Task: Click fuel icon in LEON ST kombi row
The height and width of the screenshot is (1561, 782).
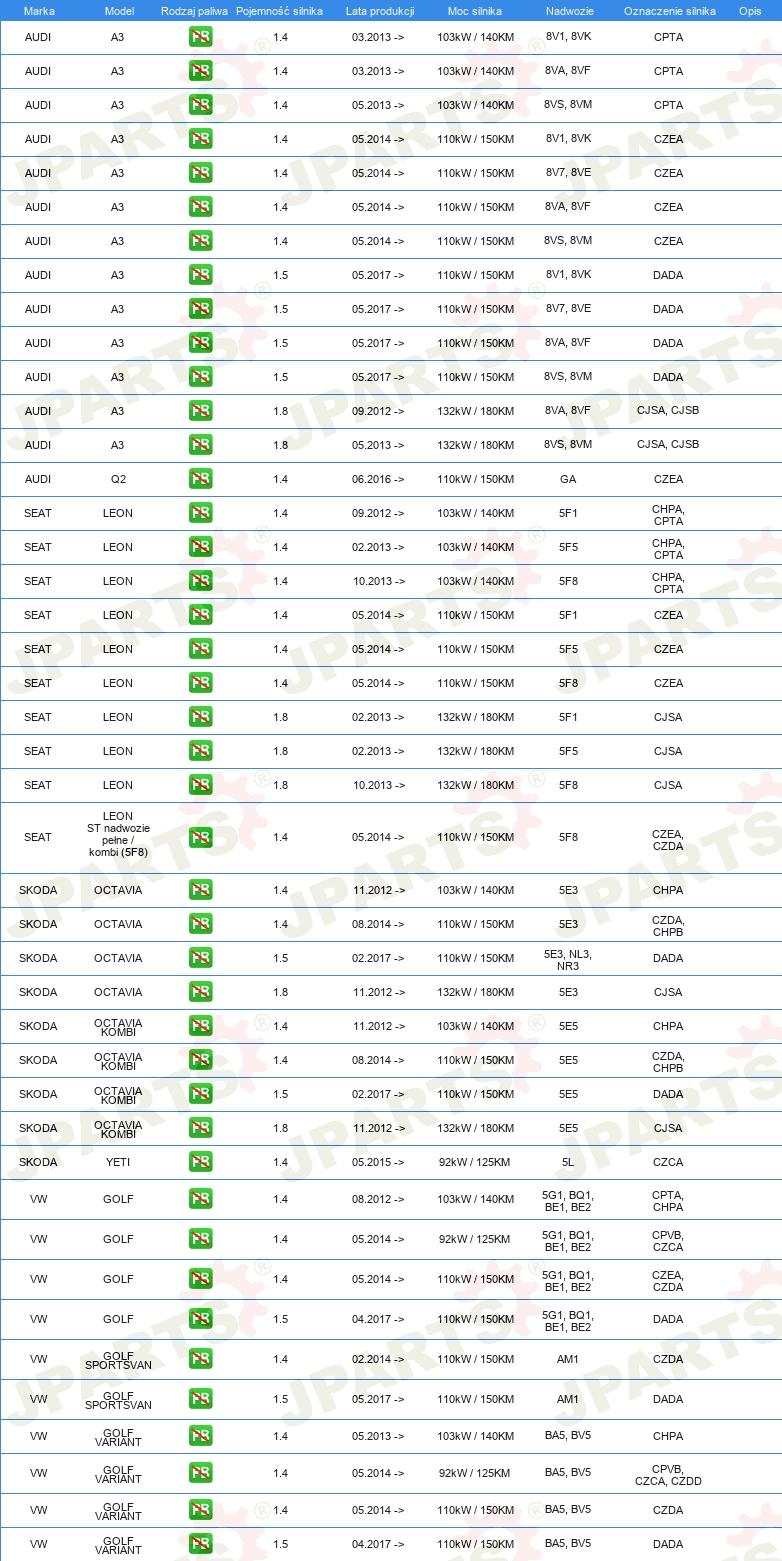Action: [200, 837]
